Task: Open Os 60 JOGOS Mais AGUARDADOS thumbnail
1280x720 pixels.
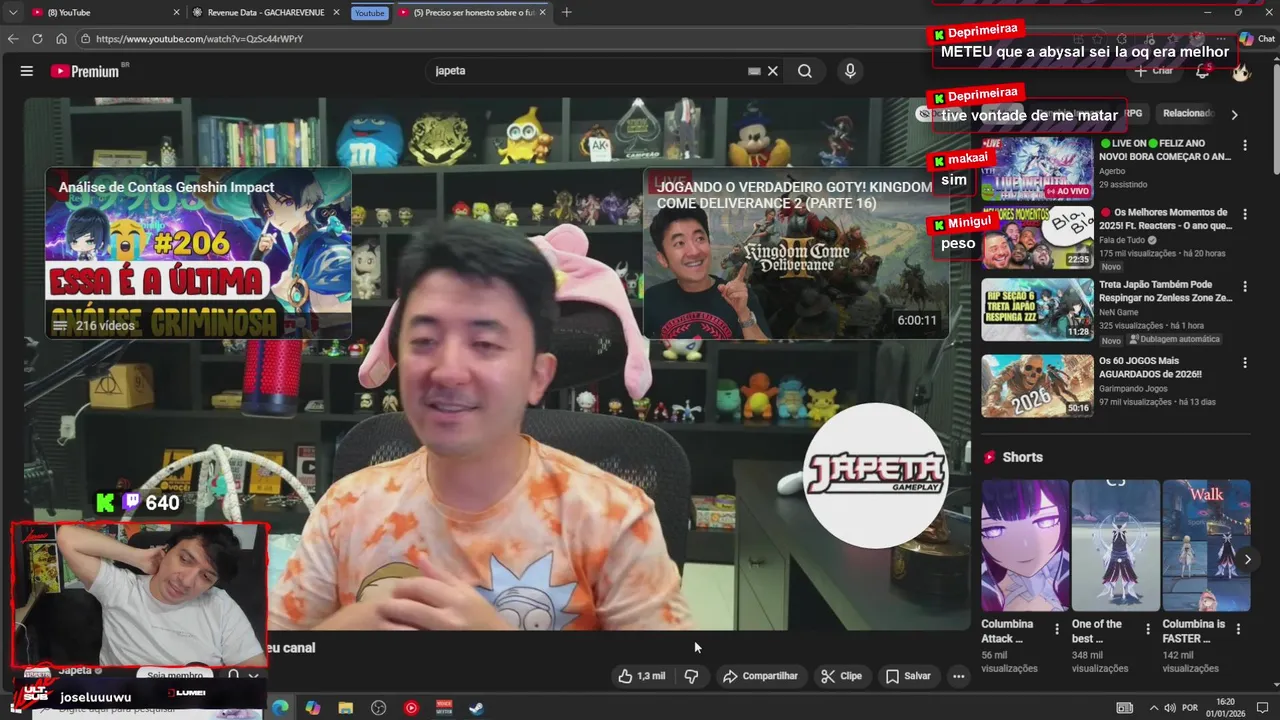Action: 1037,386
